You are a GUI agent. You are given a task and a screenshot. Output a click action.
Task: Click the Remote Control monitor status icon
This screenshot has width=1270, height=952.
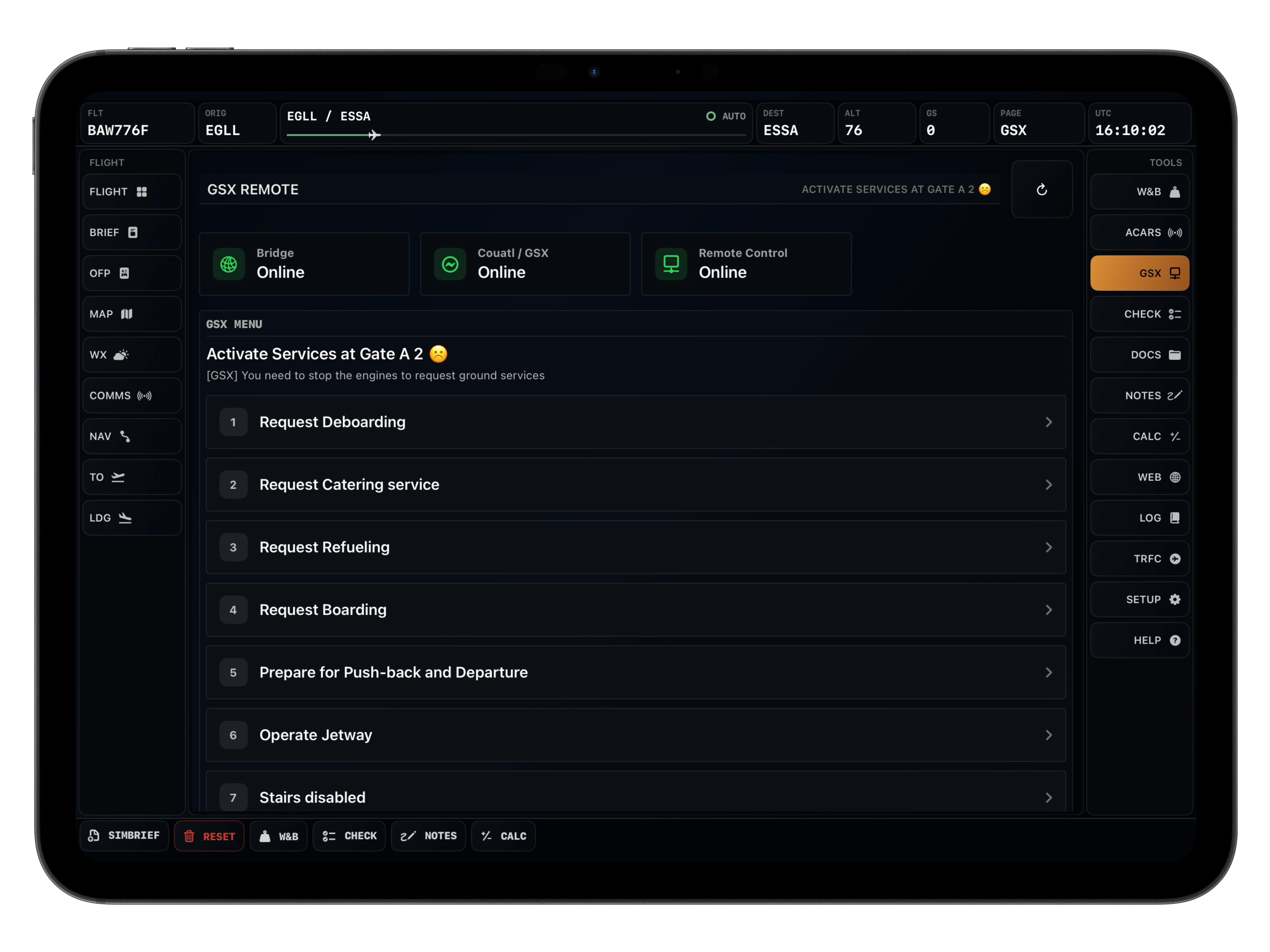coord(671,264)
